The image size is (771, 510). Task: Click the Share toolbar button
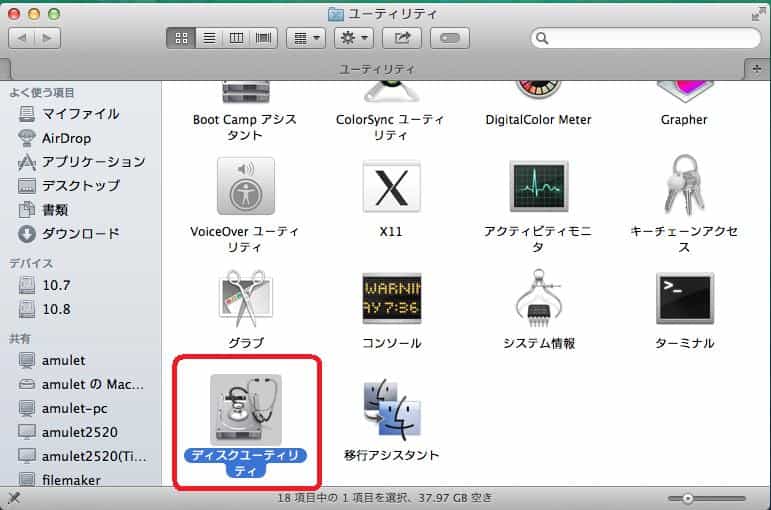(402, 38)
